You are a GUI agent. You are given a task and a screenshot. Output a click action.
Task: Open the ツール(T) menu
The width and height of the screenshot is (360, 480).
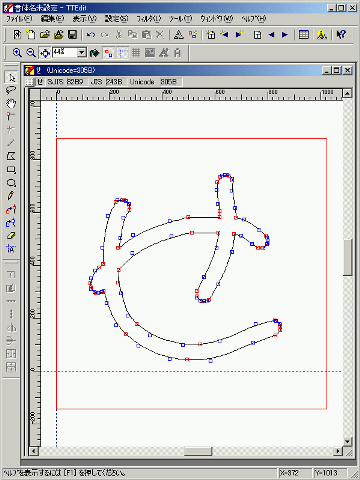pyautogui.click(x=181, y=19)
